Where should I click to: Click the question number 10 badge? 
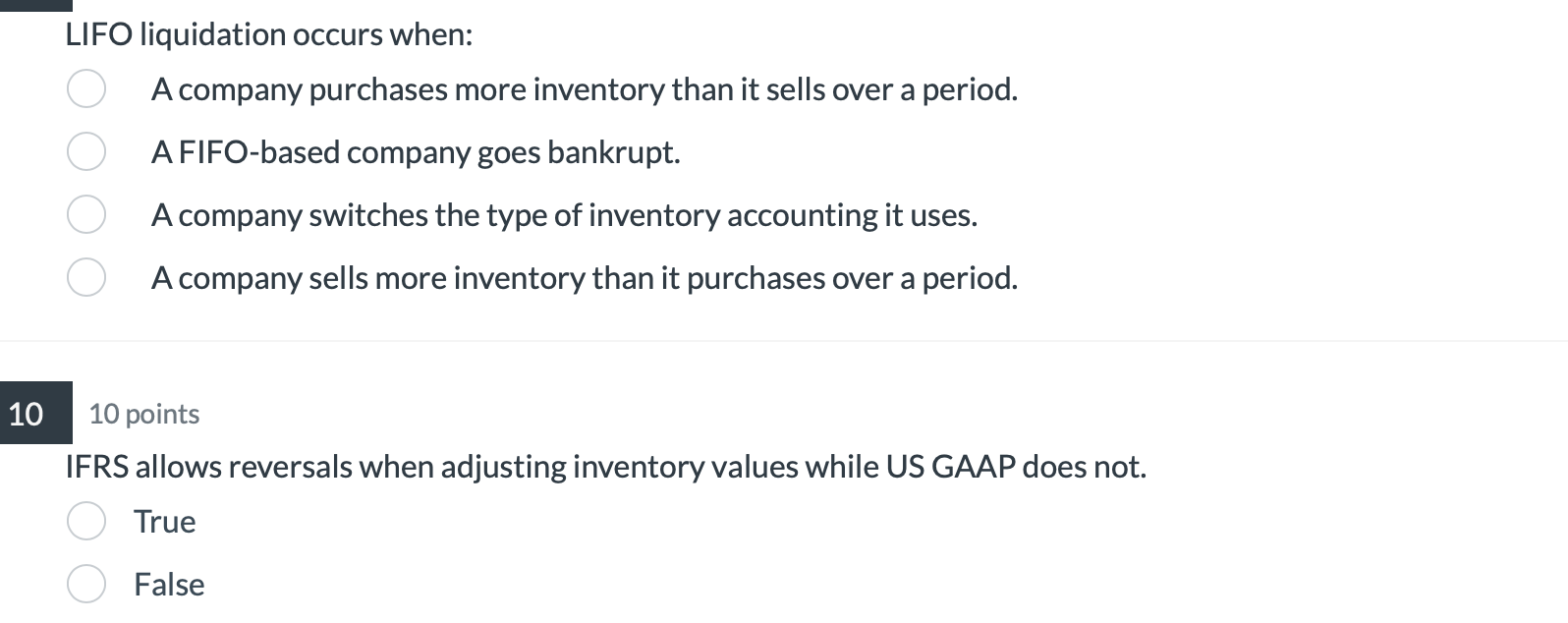click(x=27, y=414)
